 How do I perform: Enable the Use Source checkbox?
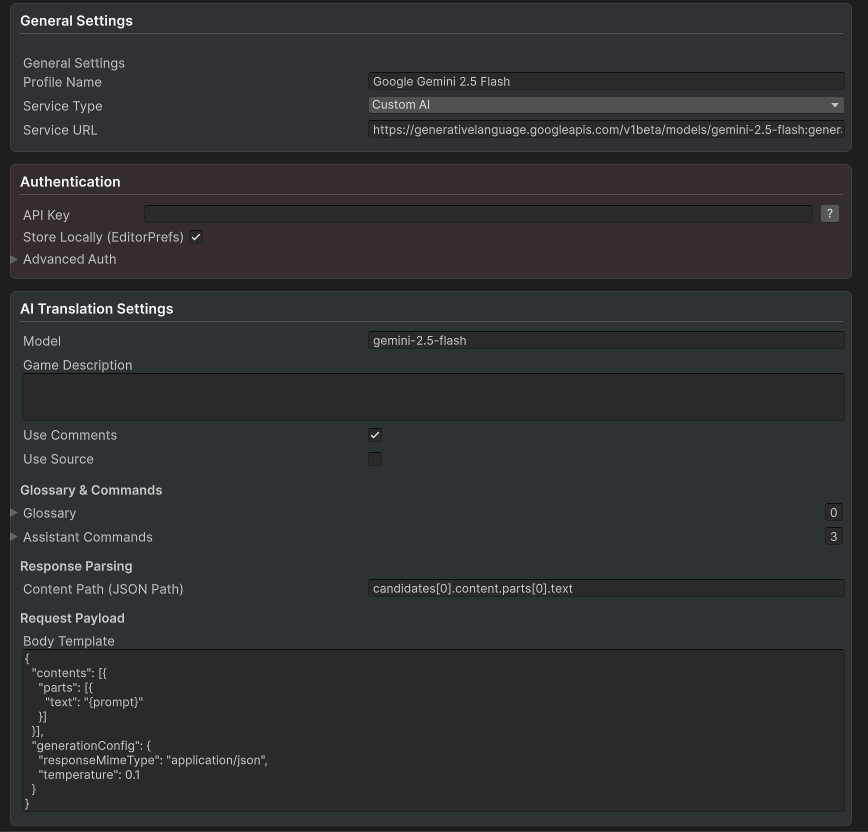pyautogui.click(x=374, y=458)
